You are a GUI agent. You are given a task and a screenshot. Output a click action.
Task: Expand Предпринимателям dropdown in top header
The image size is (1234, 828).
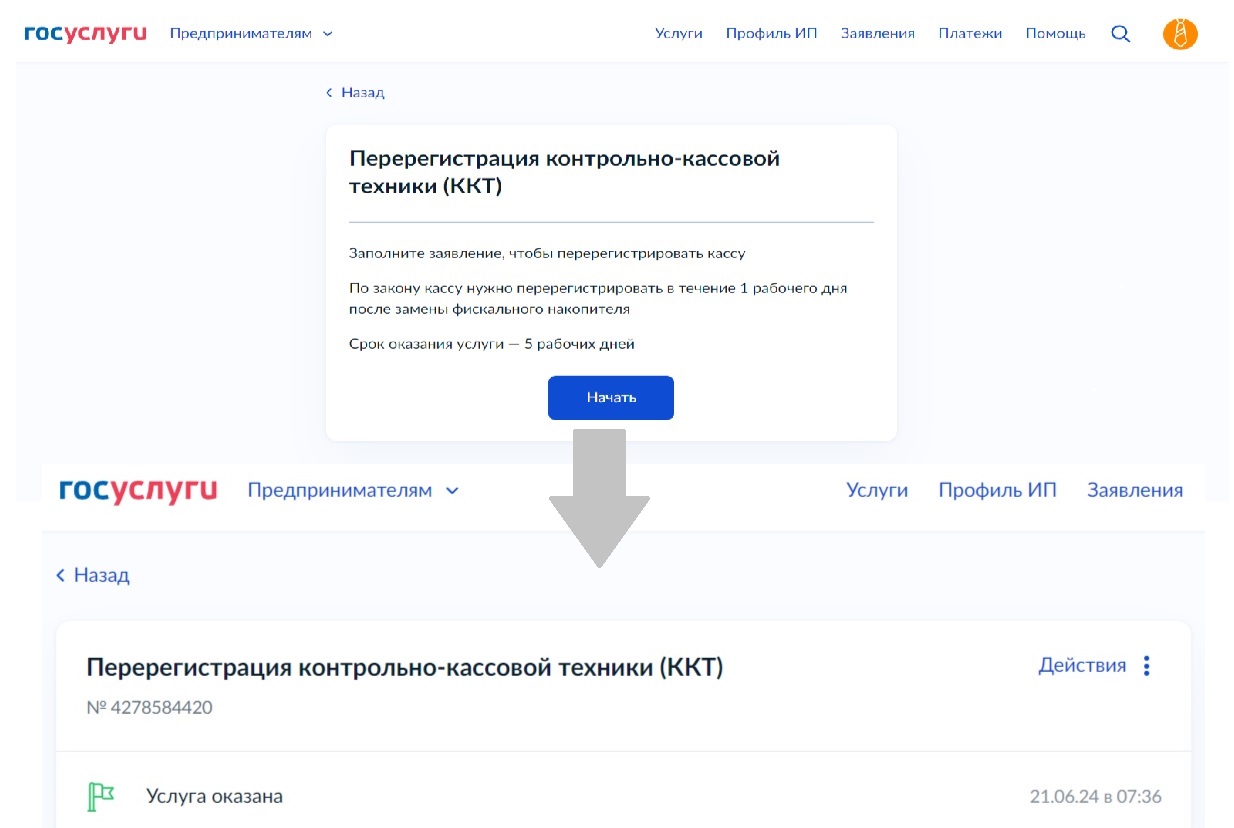pos(251,33)
